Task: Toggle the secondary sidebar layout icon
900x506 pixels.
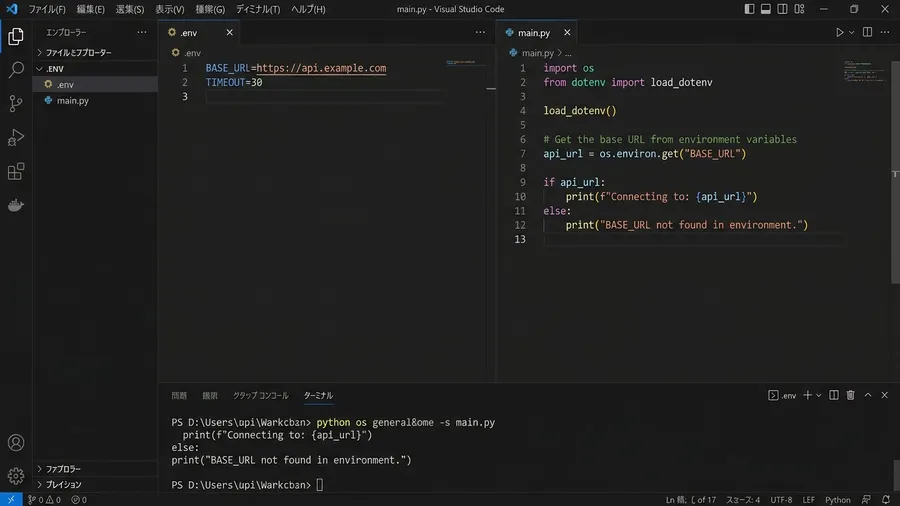Action: click(x=782, y=9)
